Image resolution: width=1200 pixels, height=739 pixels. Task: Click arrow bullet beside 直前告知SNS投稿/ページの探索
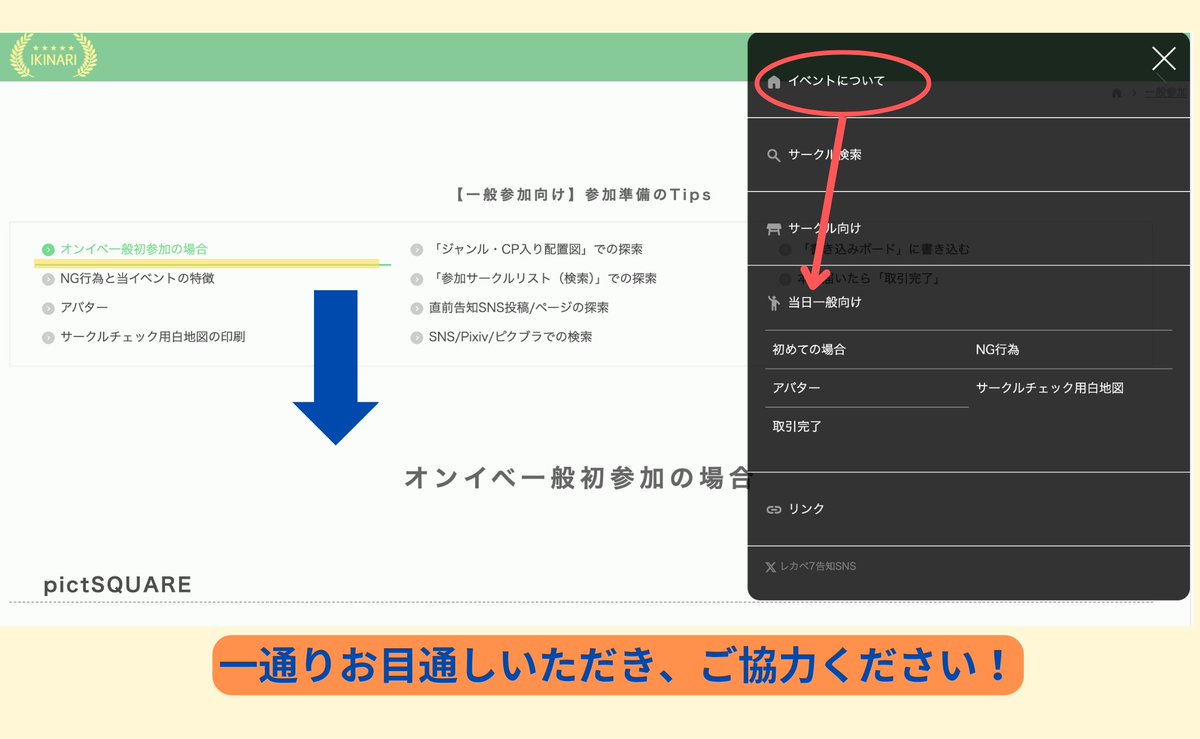click(418, 308)
